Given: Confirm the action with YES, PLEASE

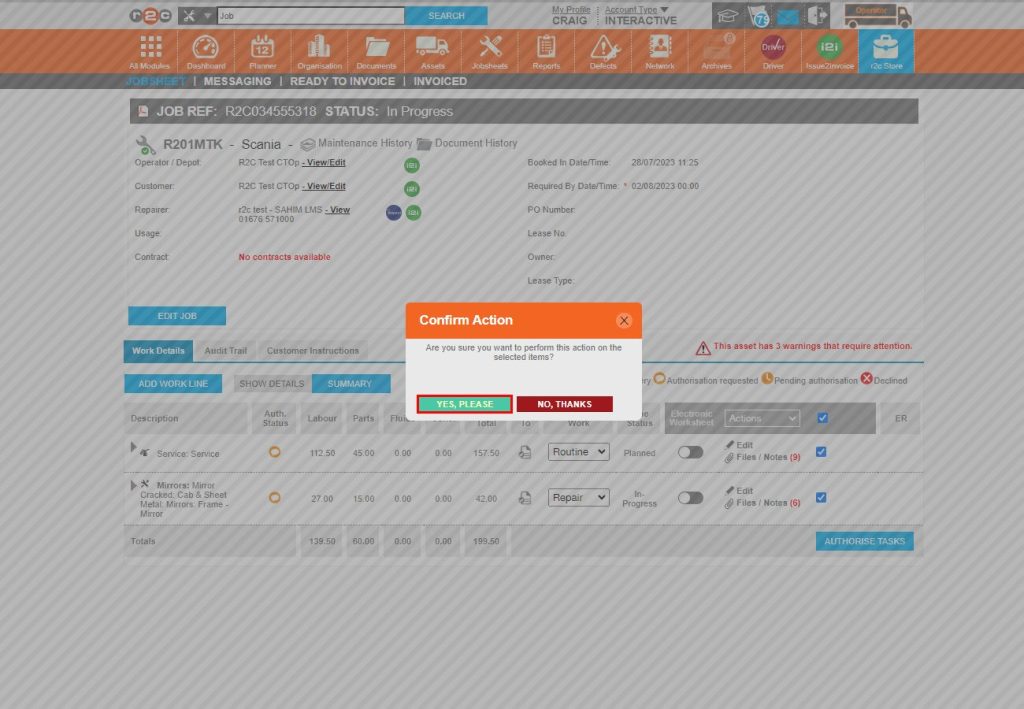Looking at the screenshot, I should click(x=462, y=404).
